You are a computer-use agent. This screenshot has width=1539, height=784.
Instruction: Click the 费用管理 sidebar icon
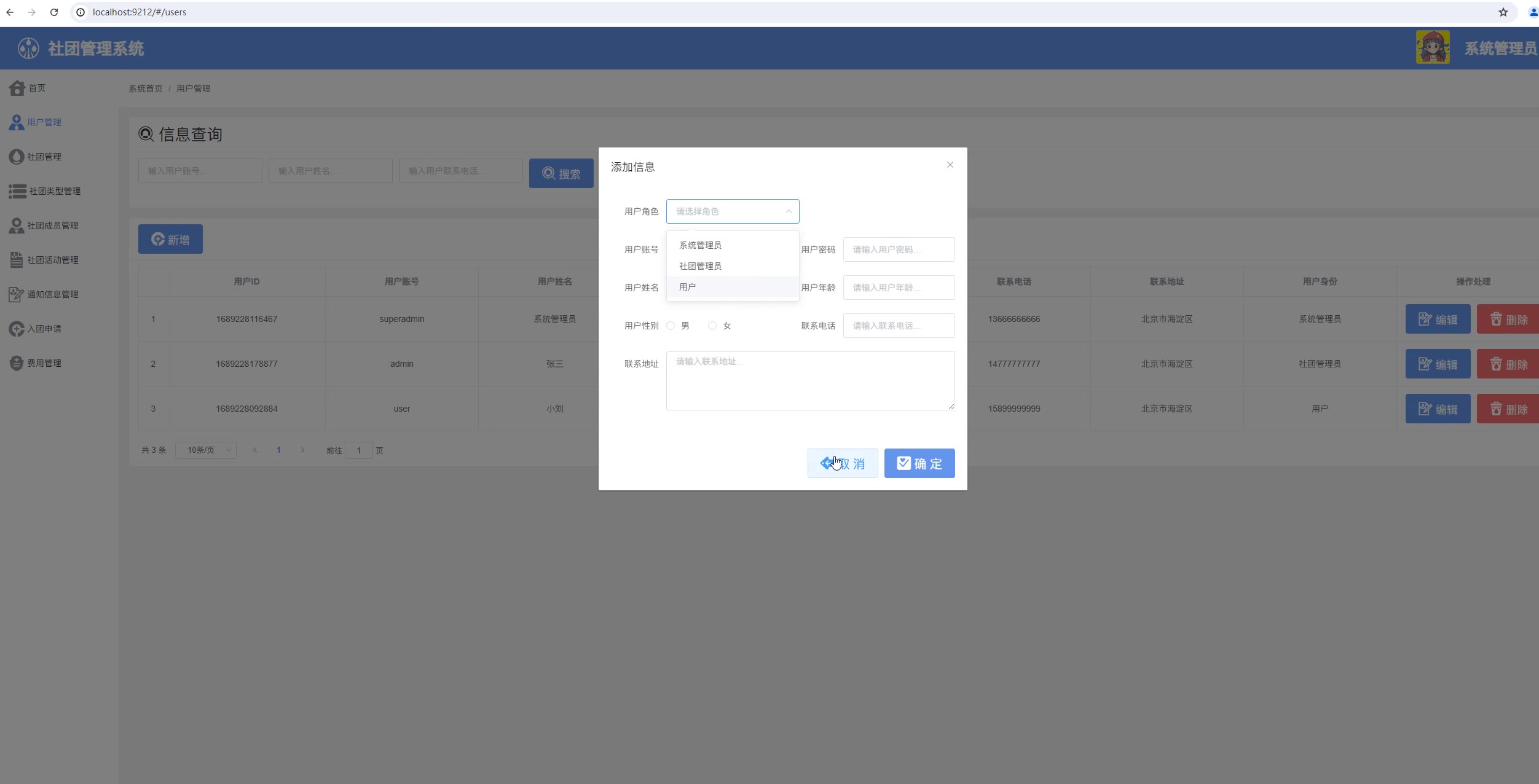pos(17,364)
